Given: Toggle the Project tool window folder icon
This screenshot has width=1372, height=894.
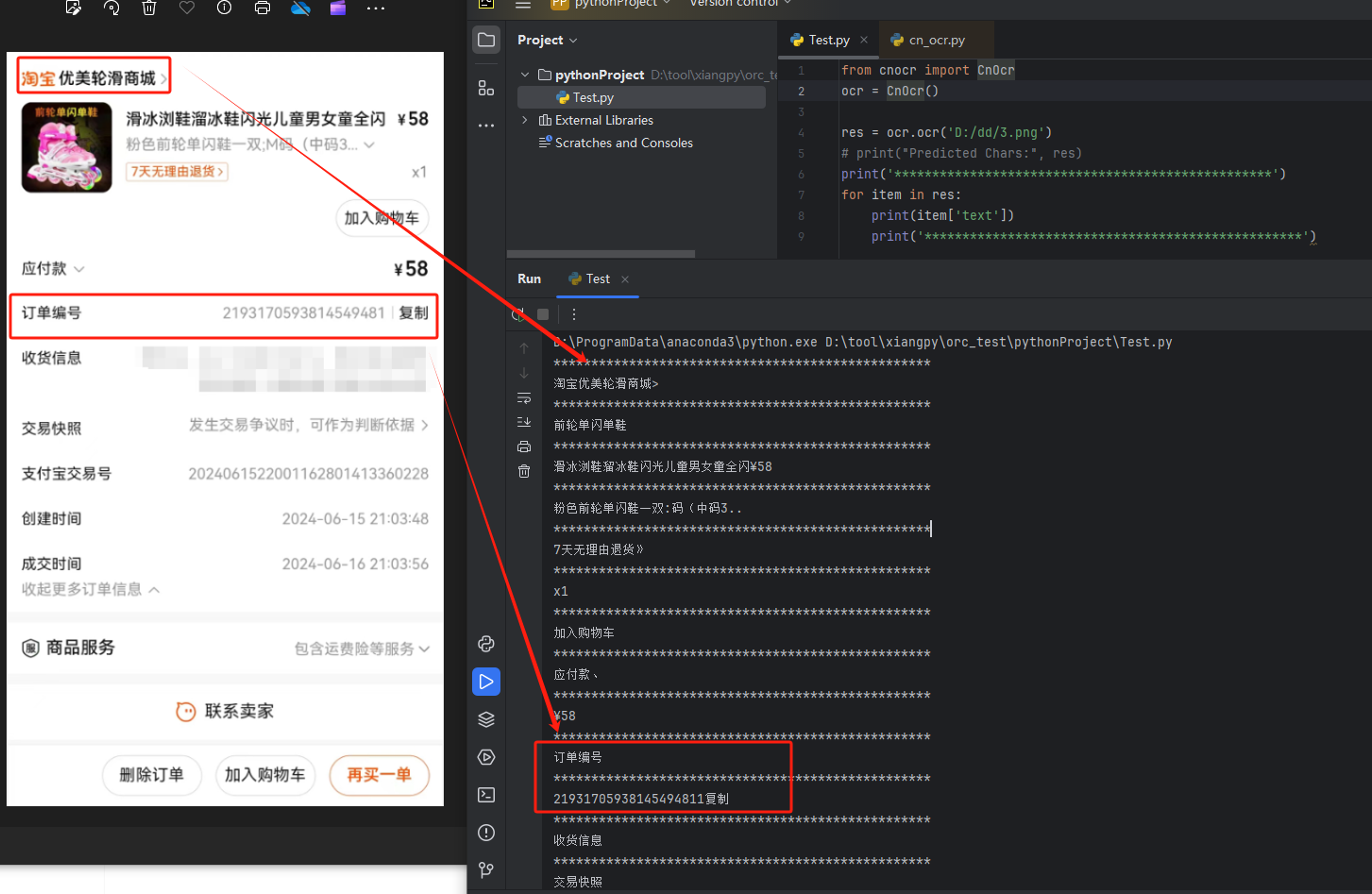Looking at the screenshot, I should pos(486,40).
